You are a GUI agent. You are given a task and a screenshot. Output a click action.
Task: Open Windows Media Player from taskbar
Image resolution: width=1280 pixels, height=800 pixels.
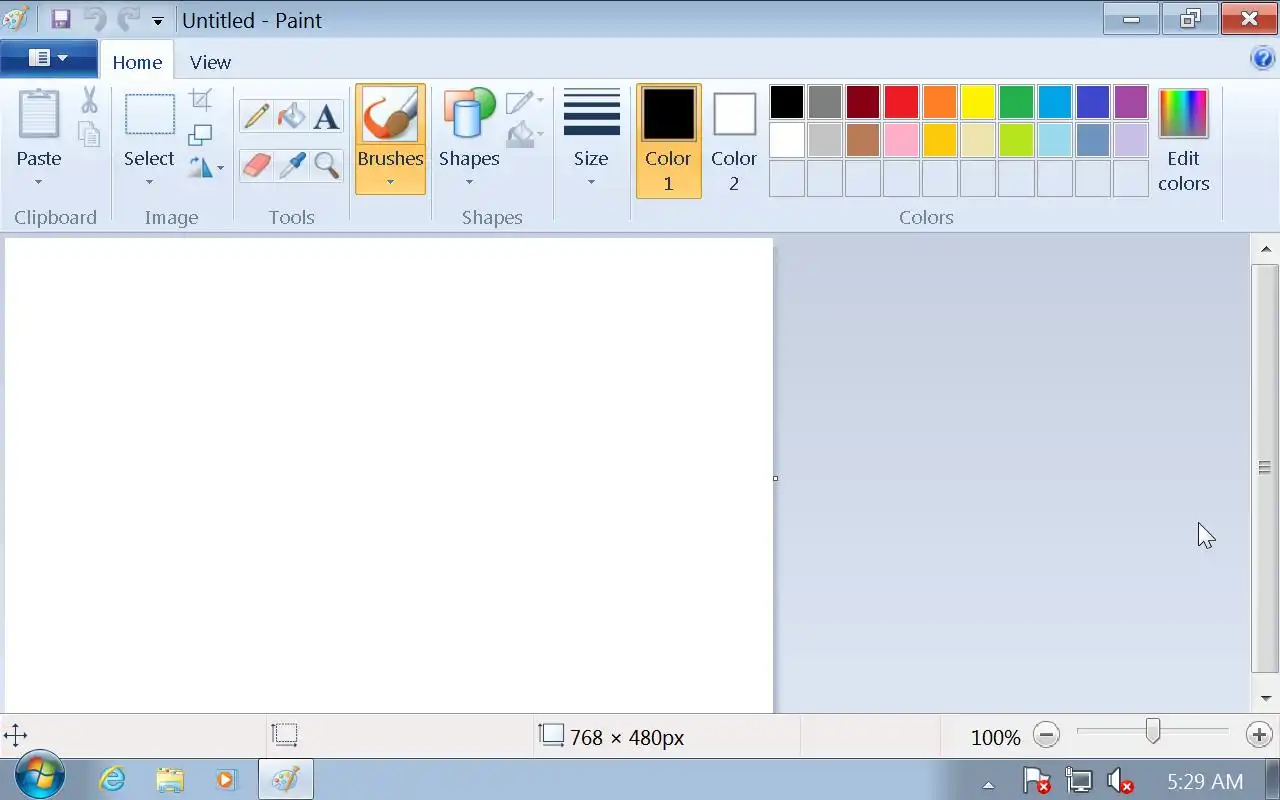[x=227, y=779]
